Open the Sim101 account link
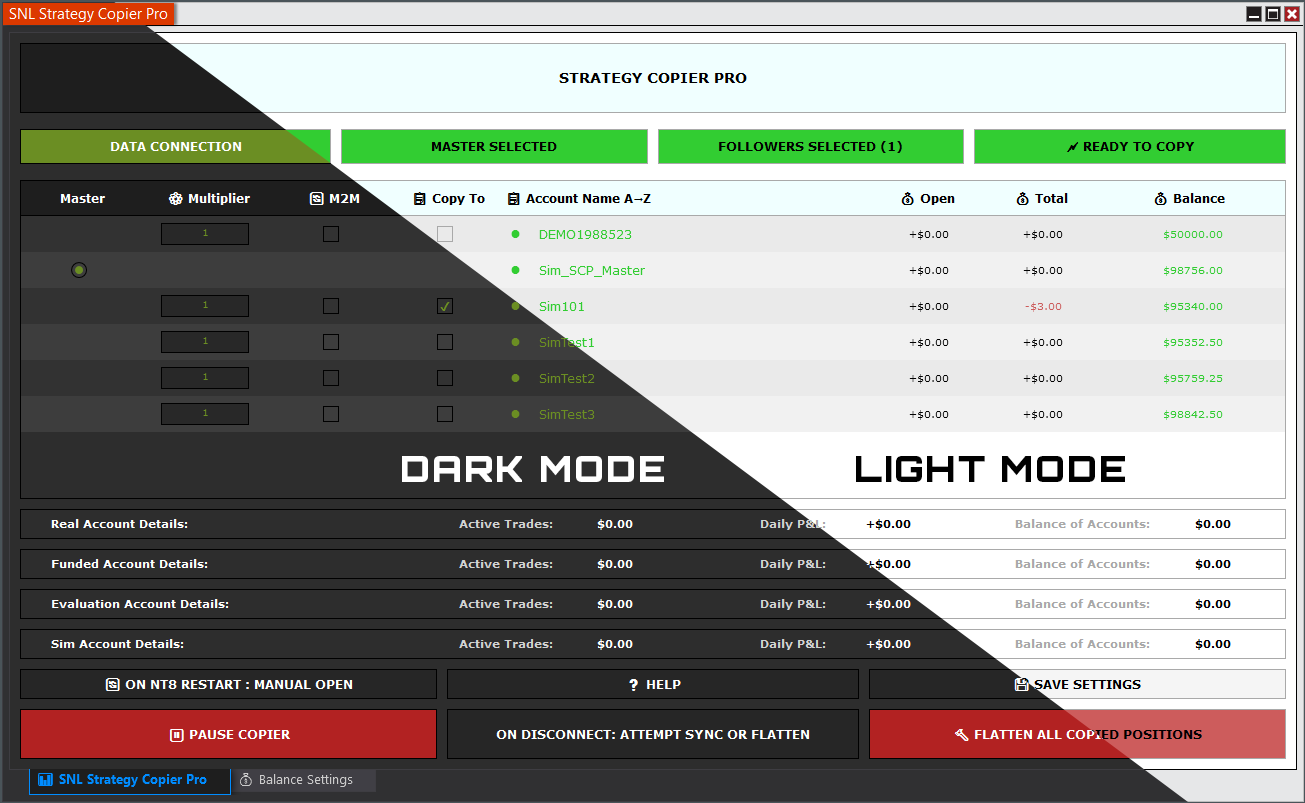 pyautogui.click(x=561, y=306)
